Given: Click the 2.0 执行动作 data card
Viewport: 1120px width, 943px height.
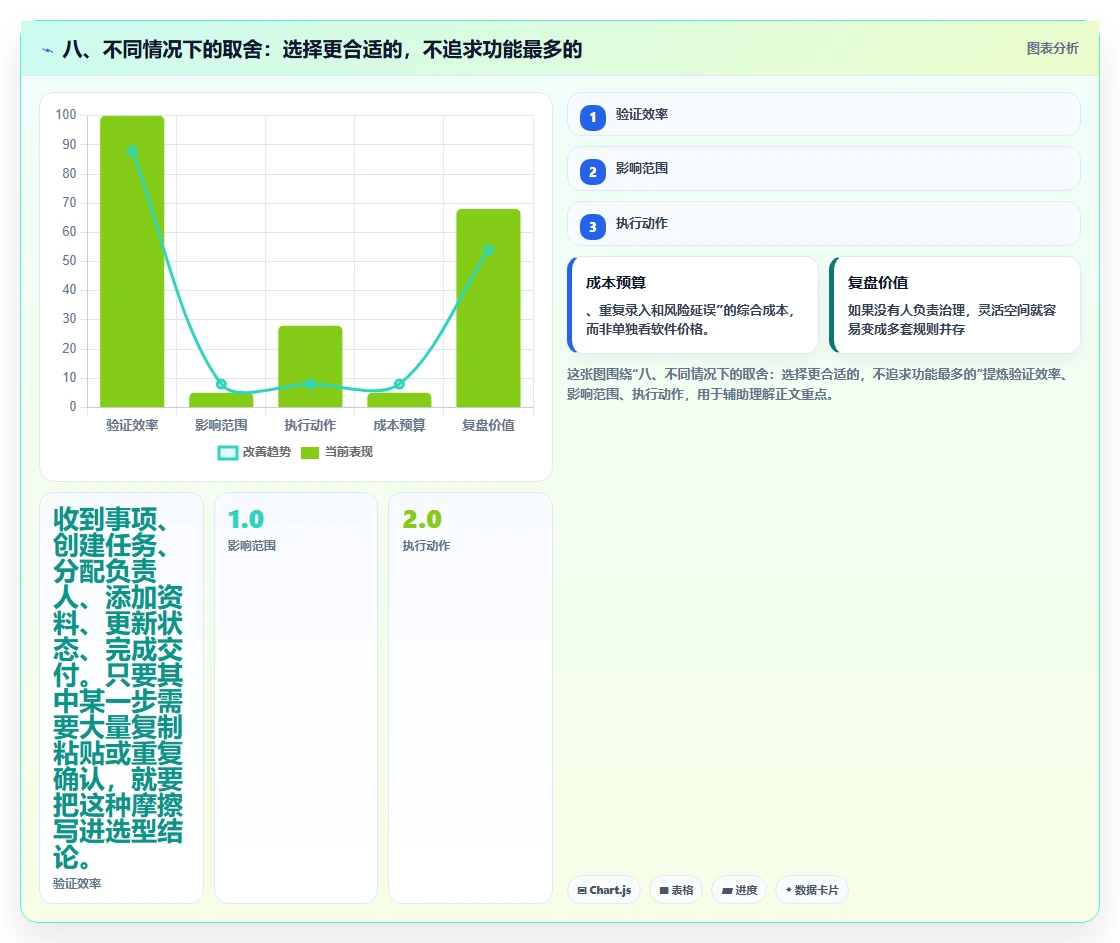Looking at the screenshot, I should click(470, 698).
